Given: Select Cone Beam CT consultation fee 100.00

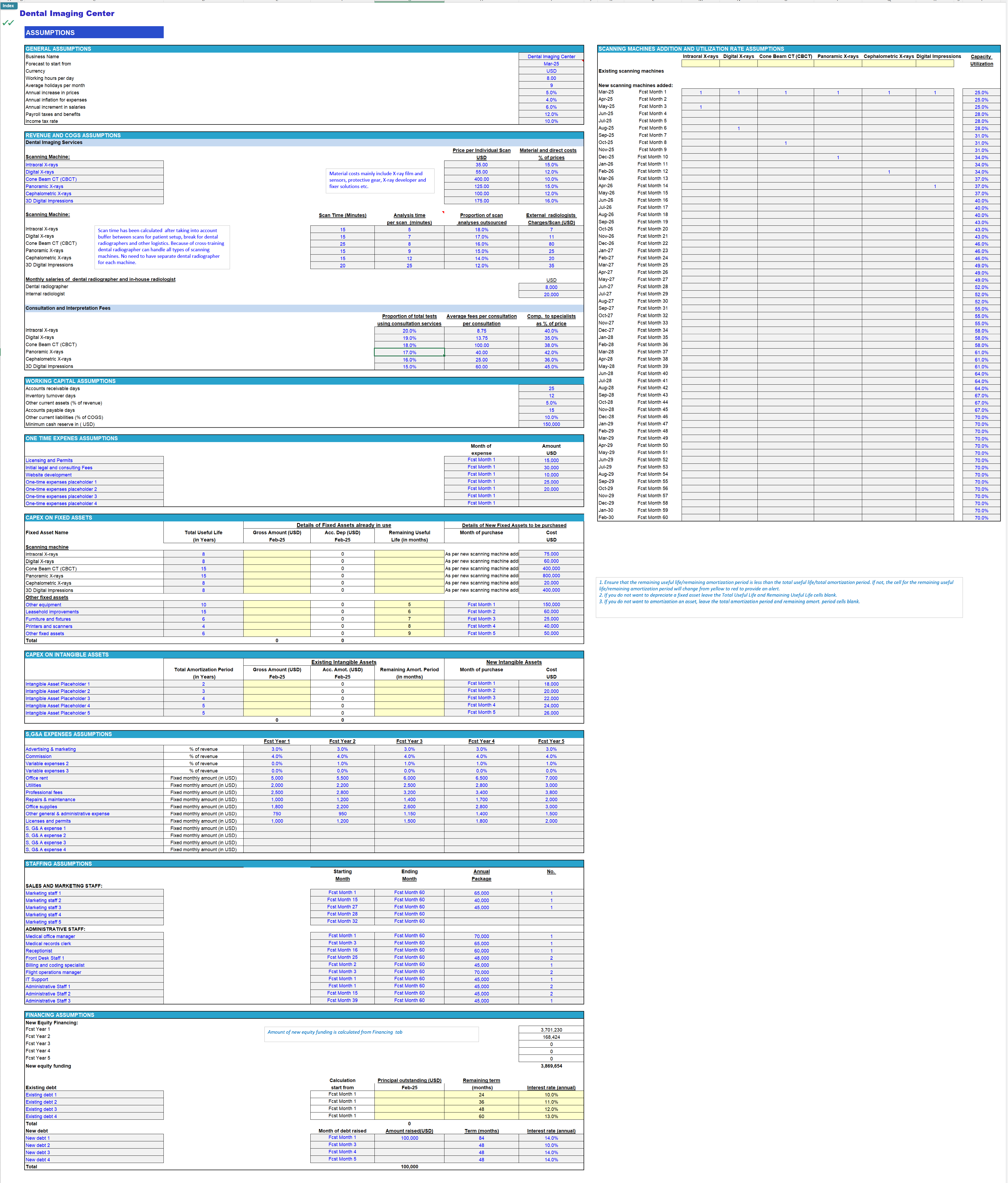Looking at the screenshot, I should [481, 345].
